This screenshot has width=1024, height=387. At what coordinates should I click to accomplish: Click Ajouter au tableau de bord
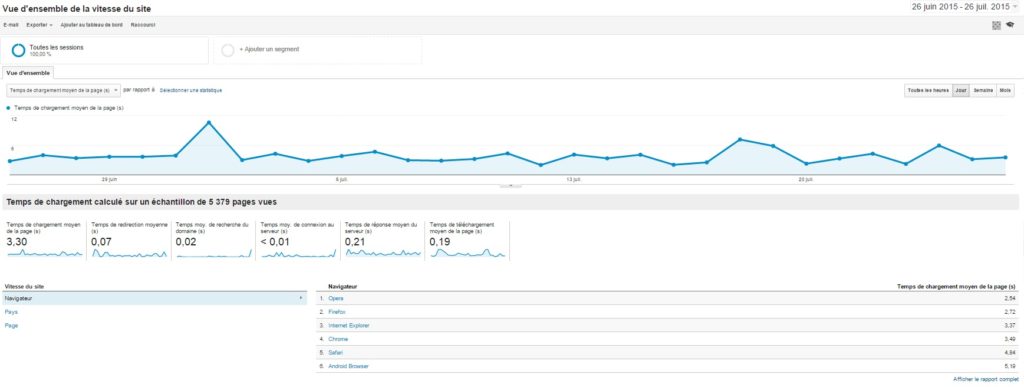91,25
